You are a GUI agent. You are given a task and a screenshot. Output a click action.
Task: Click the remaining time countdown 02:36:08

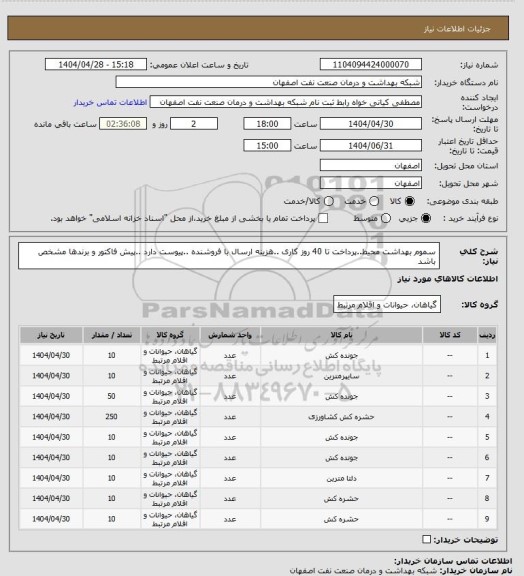click(123, 124)
